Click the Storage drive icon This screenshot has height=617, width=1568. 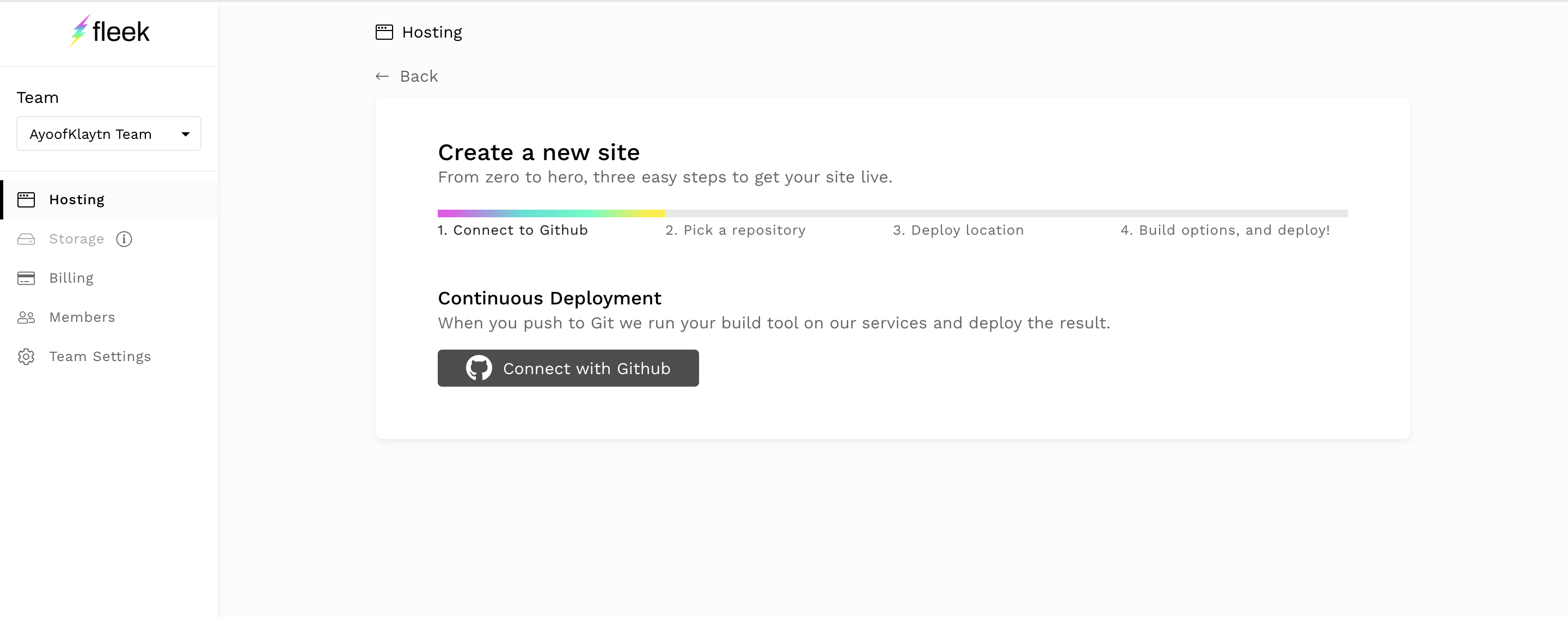coord(26,239)
